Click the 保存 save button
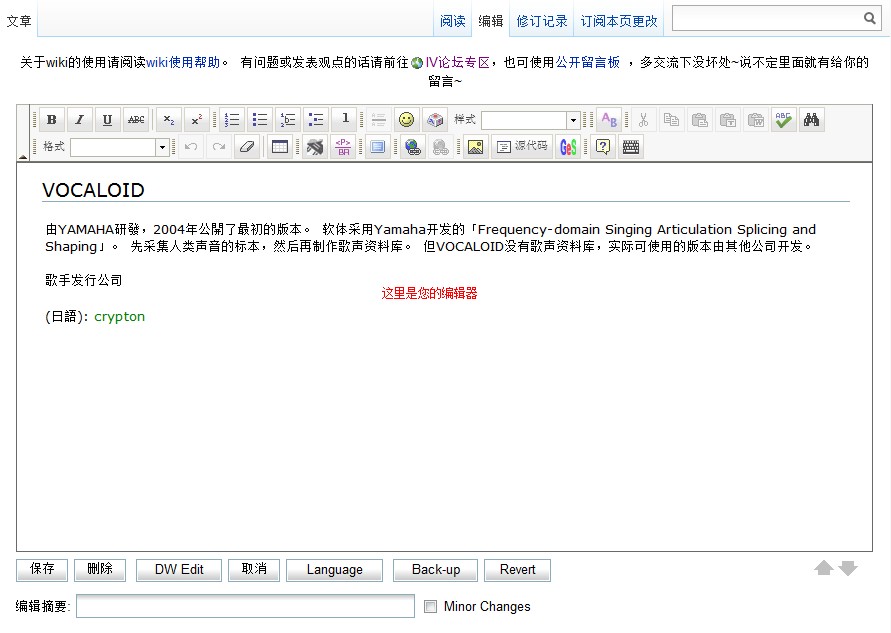The height and width of the screenshot is (633, 891). [x=42, y=569]
